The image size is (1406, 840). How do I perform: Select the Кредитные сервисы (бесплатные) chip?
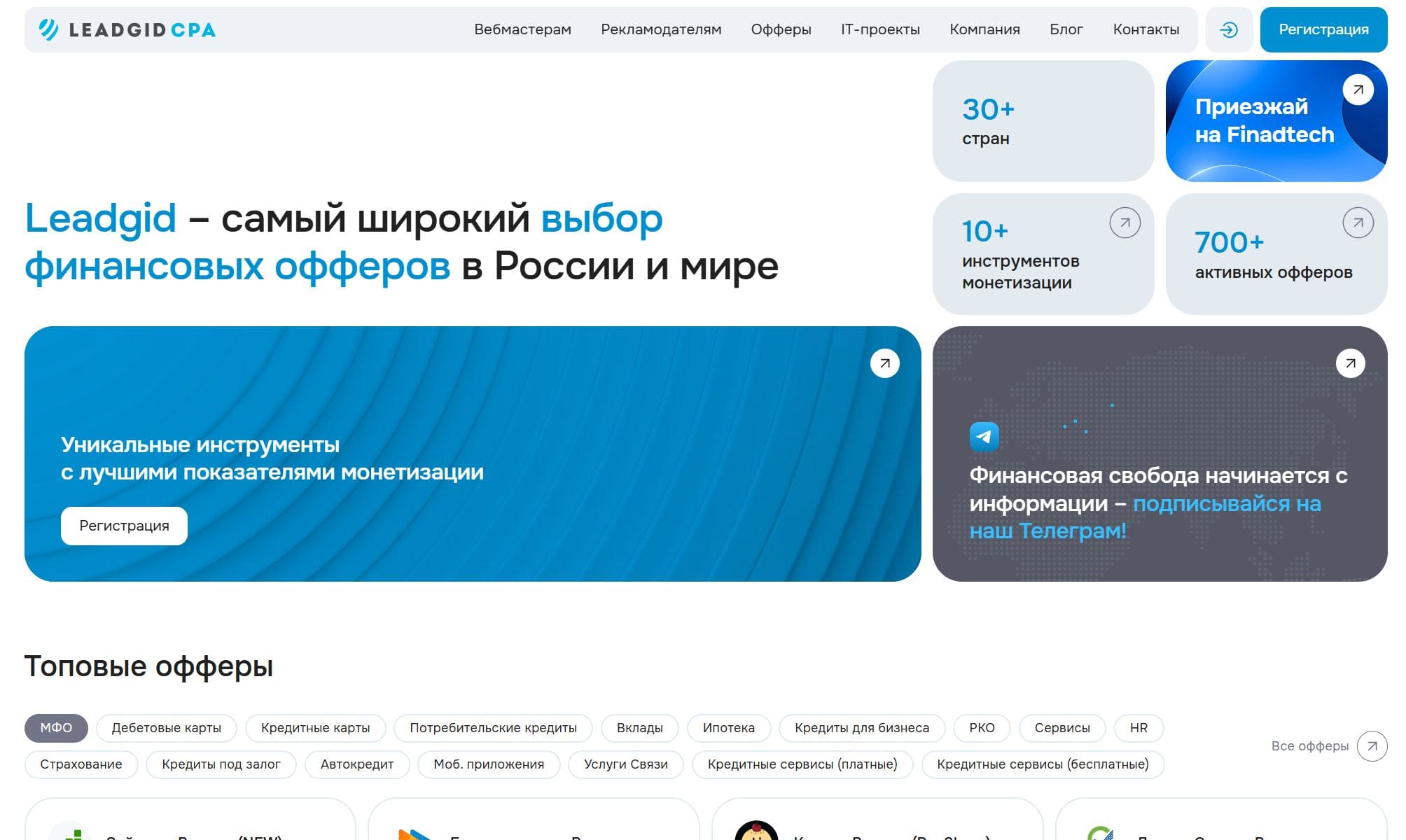pyautogui.click(x=1043, y=764)
